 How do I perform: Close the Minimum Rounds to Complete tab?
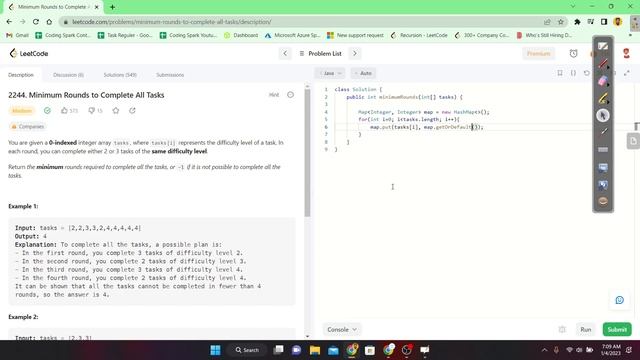point(97,7)
